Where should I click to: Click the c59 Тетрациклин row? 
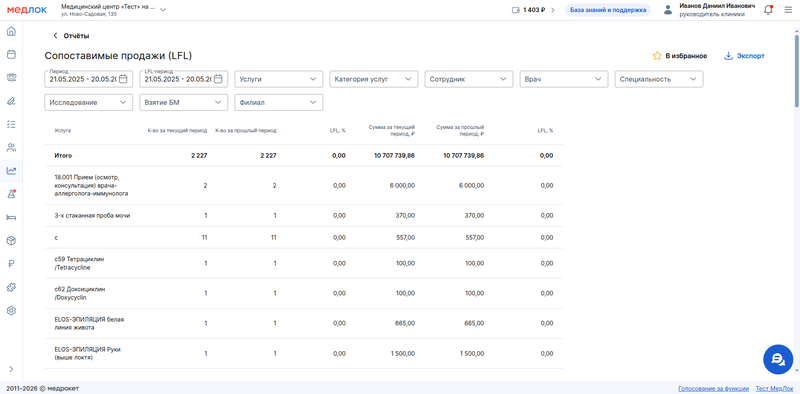pos(304,263)
